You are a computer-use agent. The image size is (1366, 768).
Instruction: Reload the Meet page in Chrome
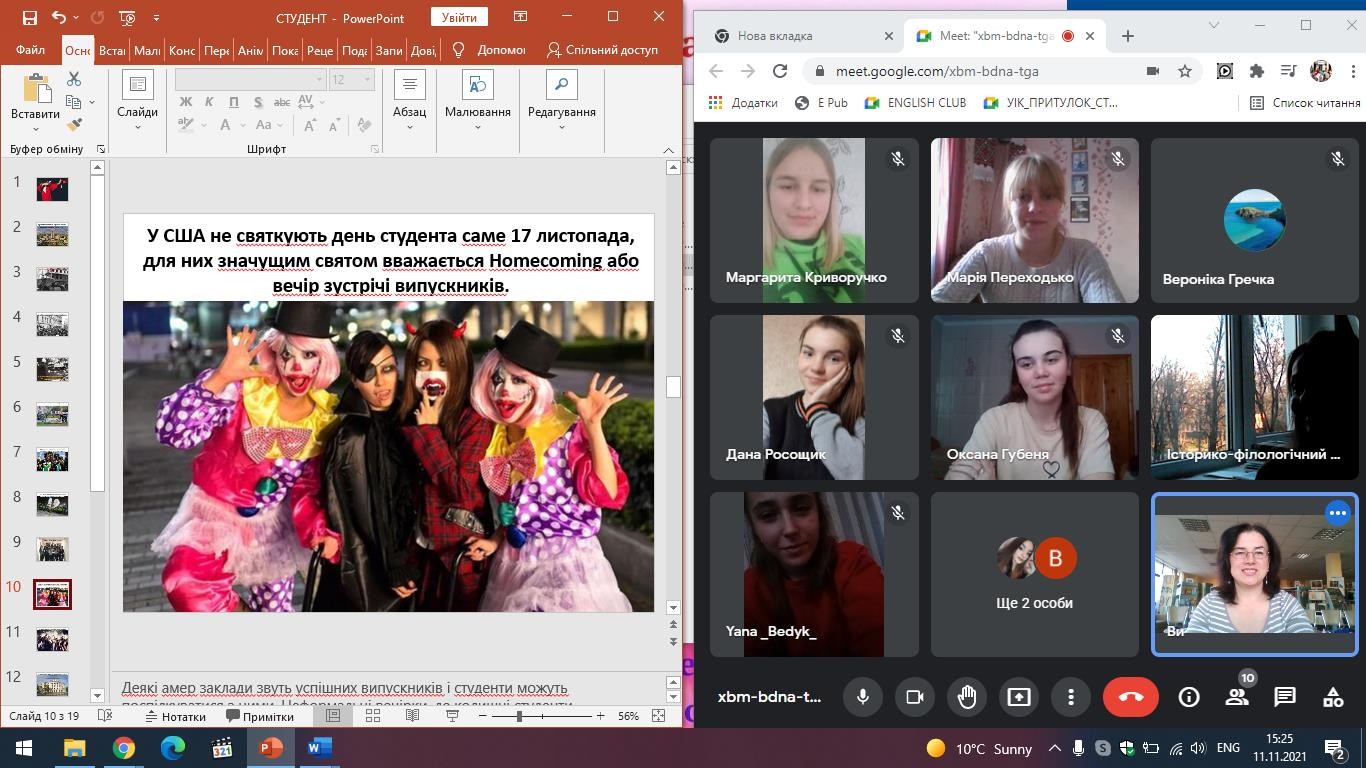pos(780,71)
